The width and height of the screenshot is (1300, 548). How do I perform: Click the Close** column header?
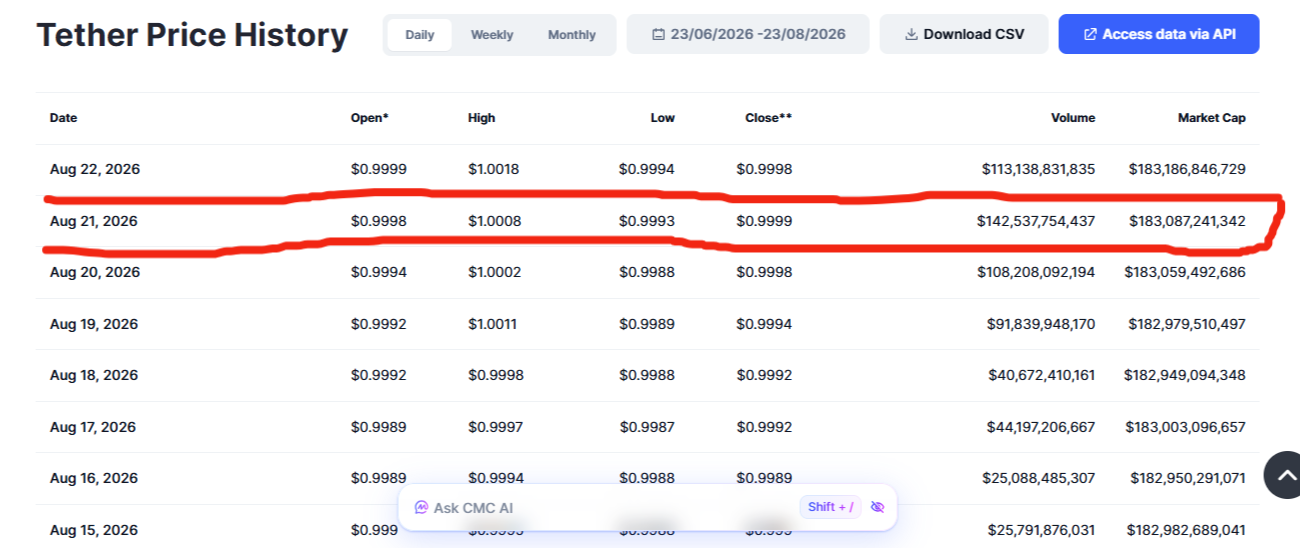pos(768,118)
